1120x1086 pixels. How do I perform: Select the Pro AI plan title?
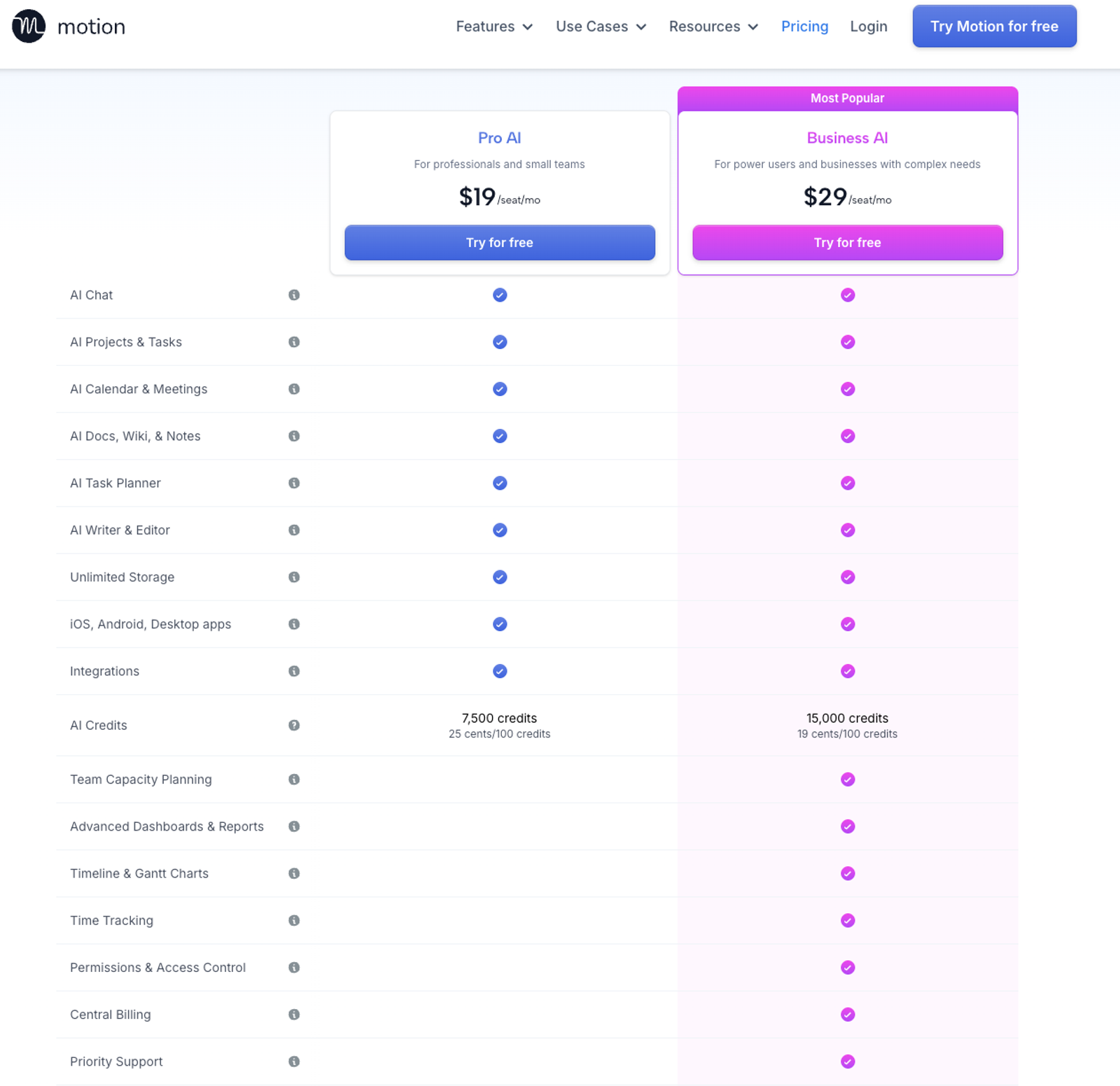point(500,138)
